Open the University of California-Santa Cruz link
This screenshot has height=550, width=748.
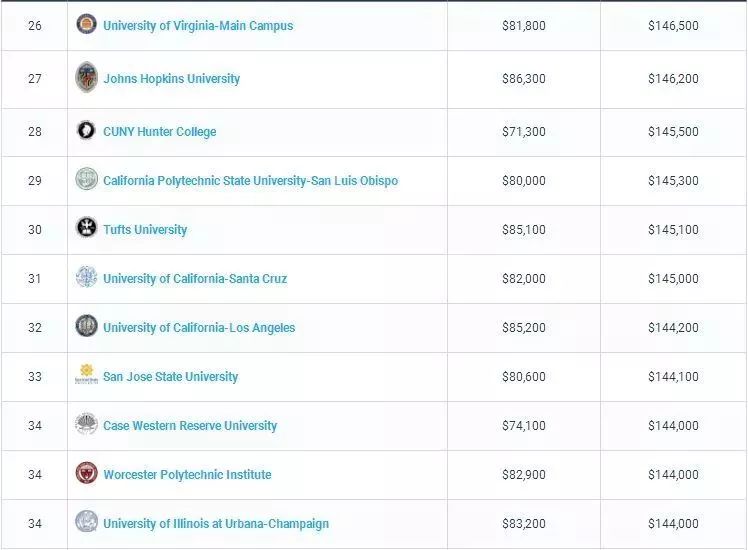pyautogui.click(x=195, y=279)
